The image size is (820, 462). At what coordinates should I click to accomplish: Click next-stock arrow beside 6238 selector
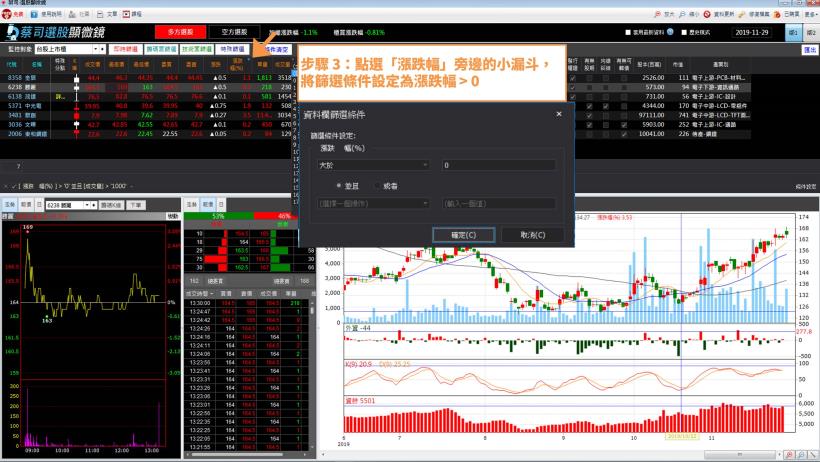pyautogui.click(x=94, y=205)
